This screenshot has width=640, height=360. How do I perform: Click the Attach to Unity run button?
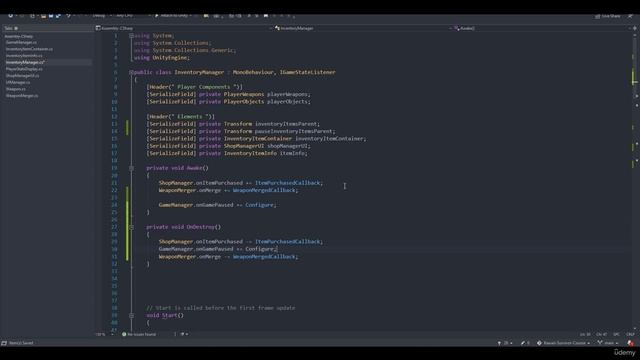pos(172,16)
